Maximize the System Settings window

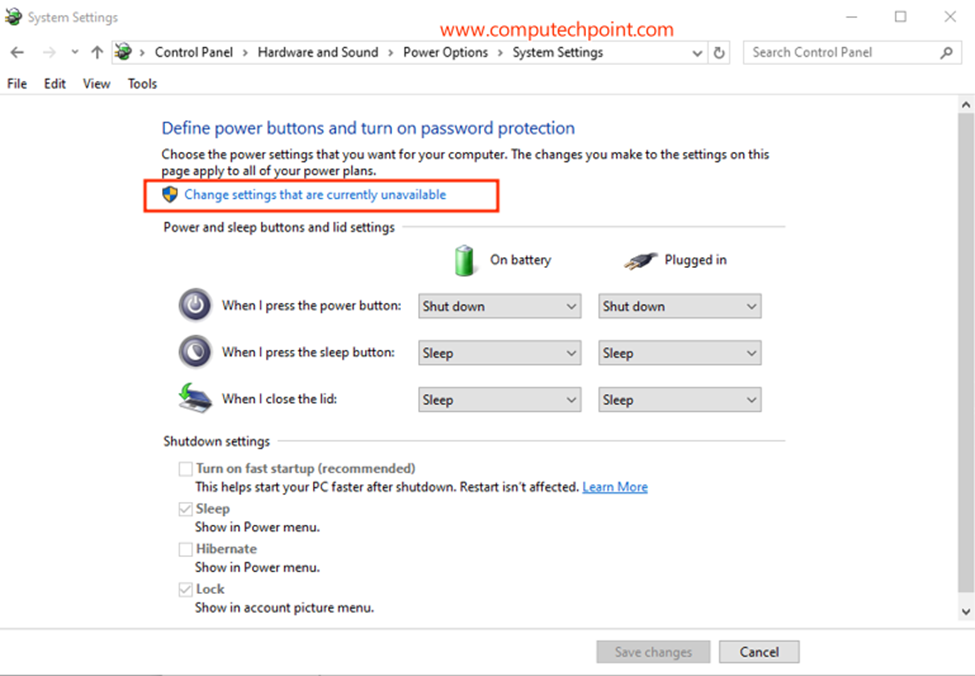[900, 17]
